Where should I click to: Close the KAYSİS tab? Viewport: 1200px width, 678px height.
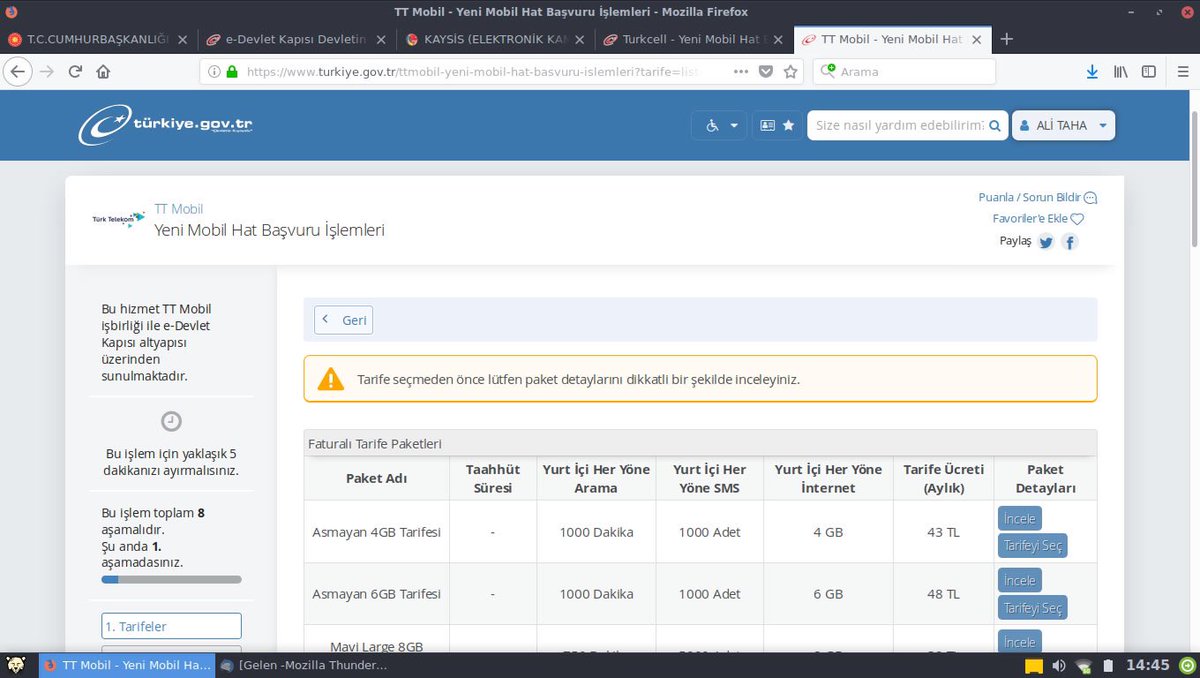point(580,40)
